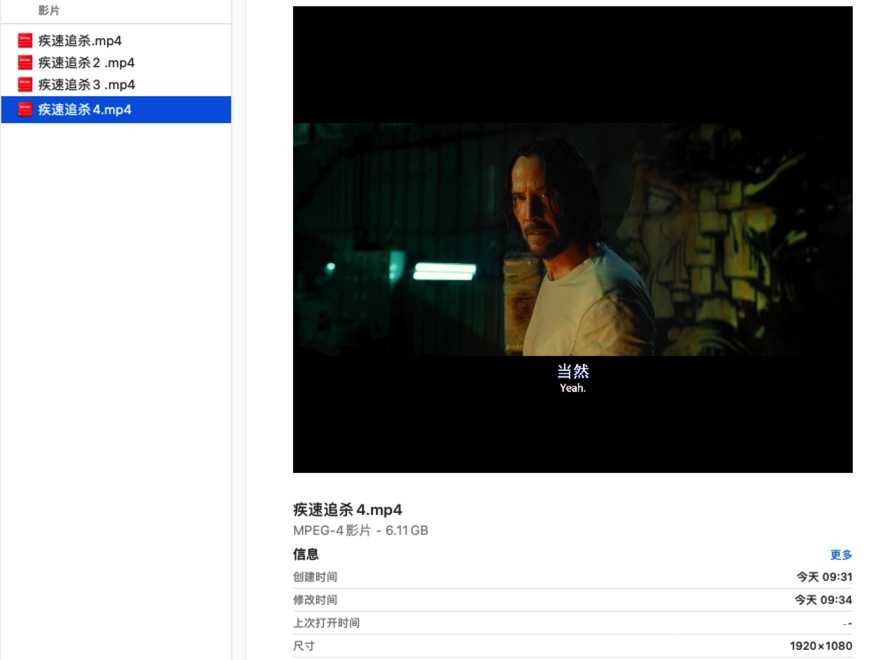Select file name 疾速追杀 2 .mp4
Screen dimensions: 875x660
coord(86,62)
